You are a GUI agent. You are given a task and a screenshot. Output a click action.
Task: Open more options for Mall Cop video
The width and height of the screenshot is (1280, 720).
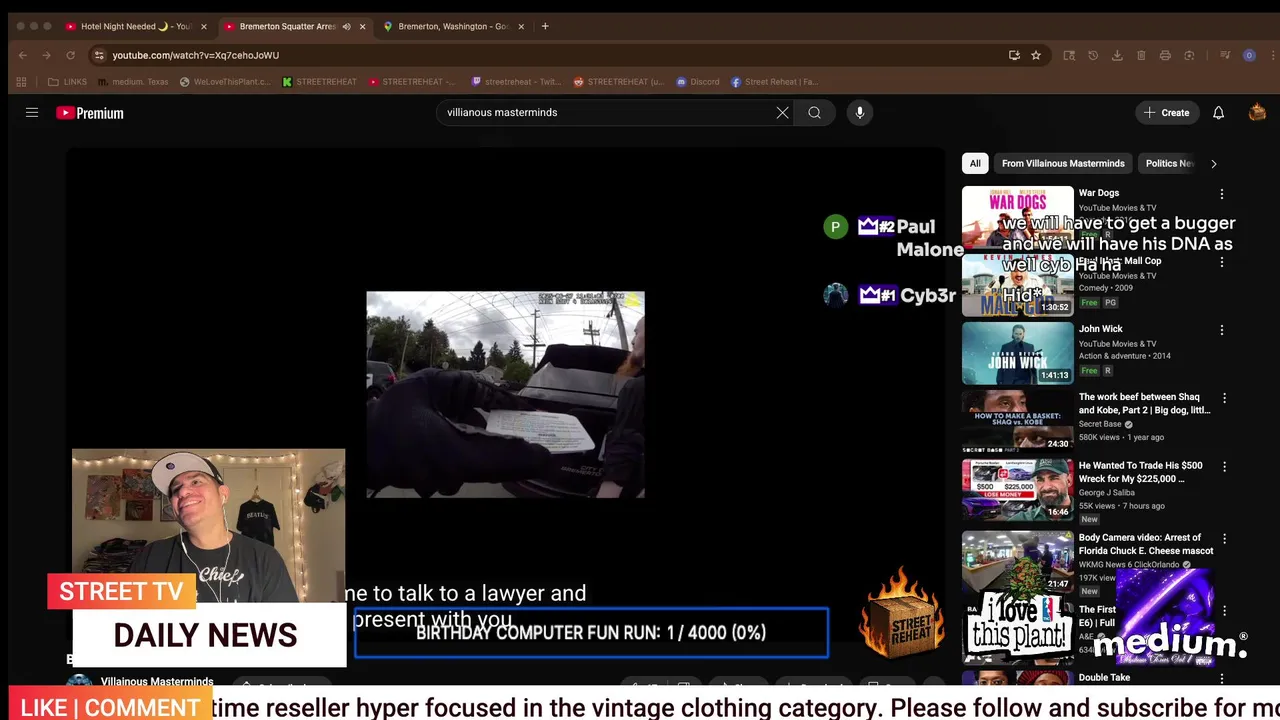(1221, 262)
